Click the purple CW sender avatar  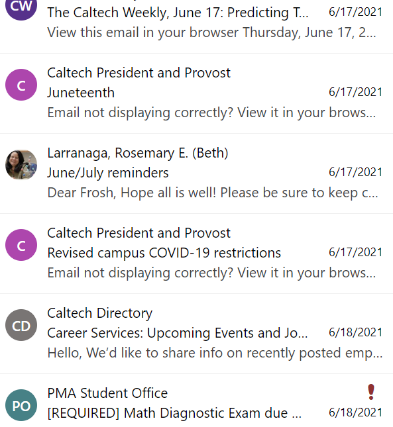coord(21,7)
